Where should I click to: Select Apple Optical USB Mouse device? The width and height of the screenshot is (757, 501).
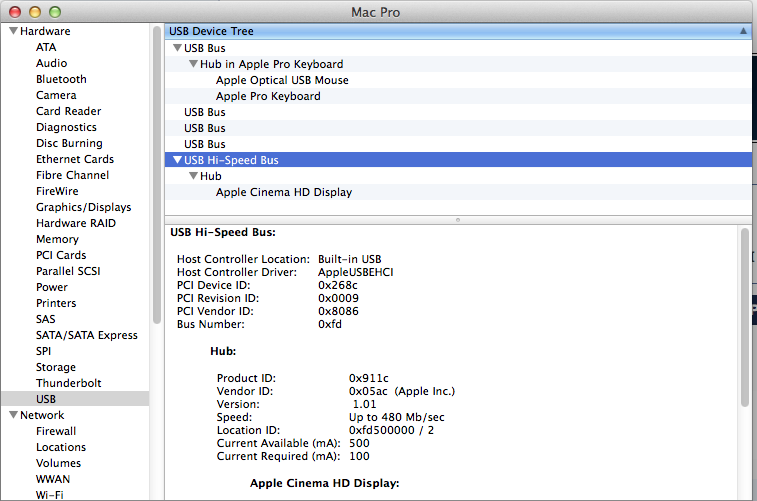coord(282,80)
